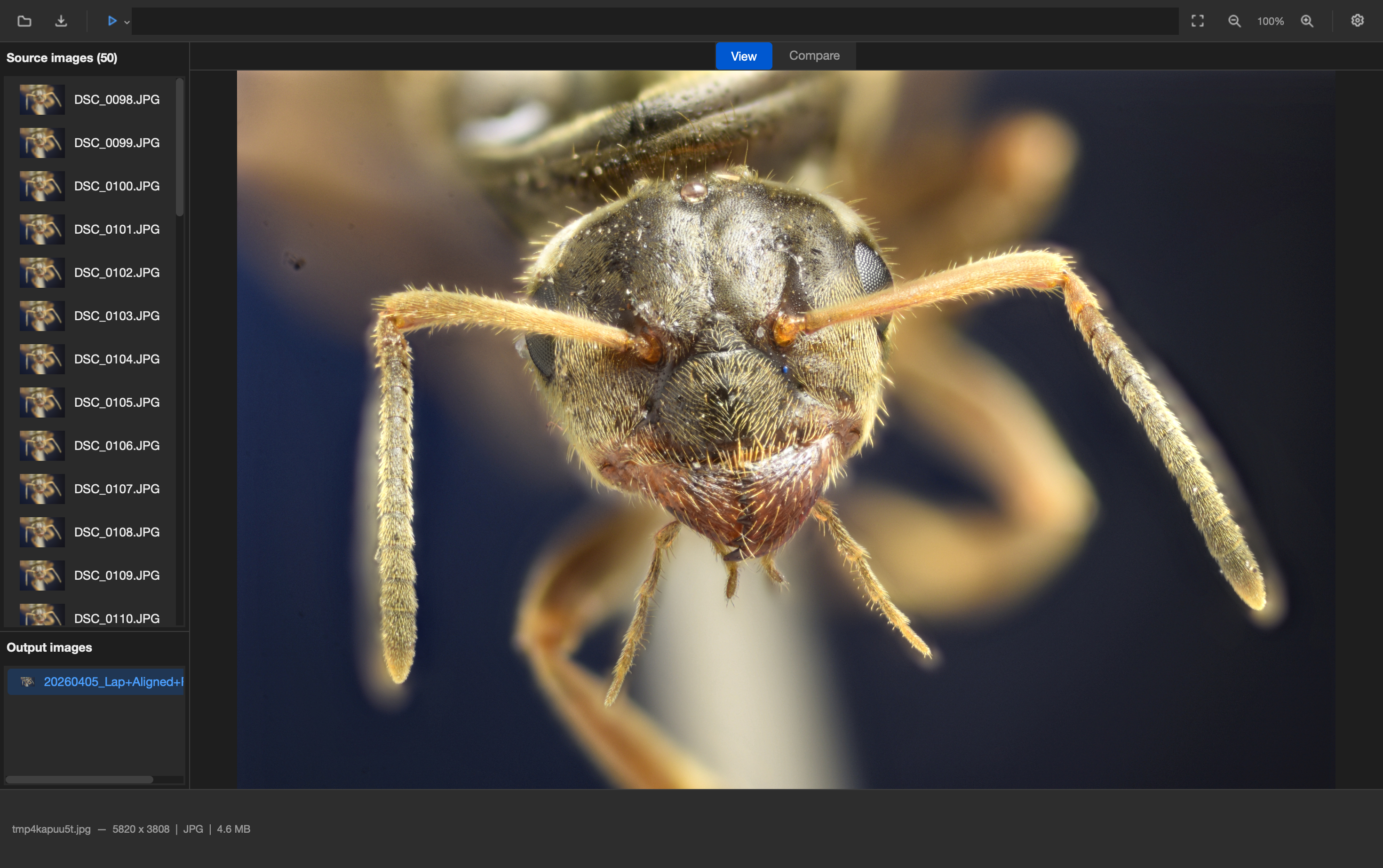The image size is (1383, 868).
Task: Select source image DSC_0101.JPG
Action: [90, 229]
